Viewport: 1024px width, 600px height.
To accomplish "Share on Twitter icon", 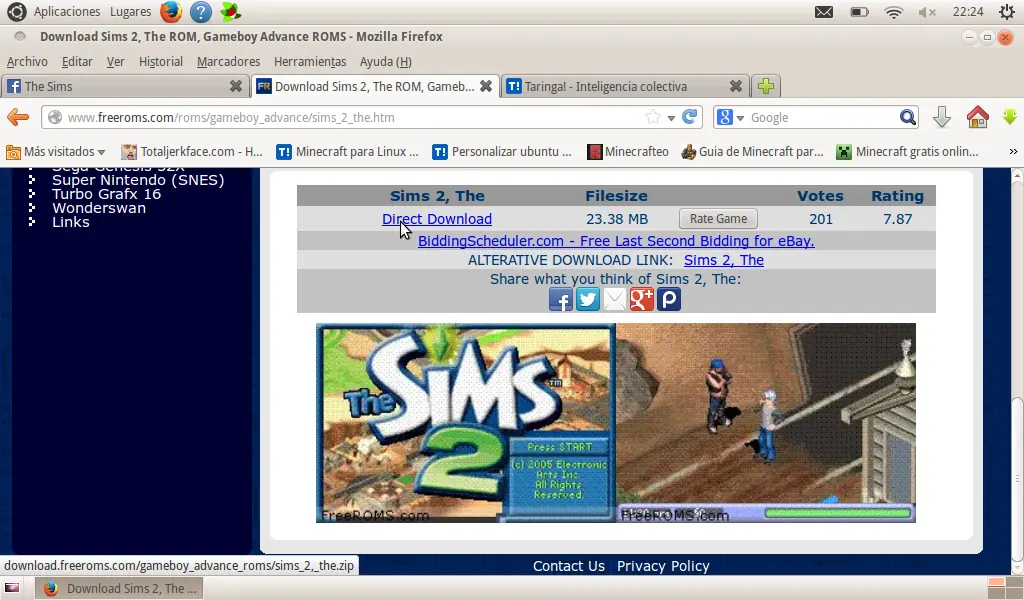I will click(x=587, y=300).
